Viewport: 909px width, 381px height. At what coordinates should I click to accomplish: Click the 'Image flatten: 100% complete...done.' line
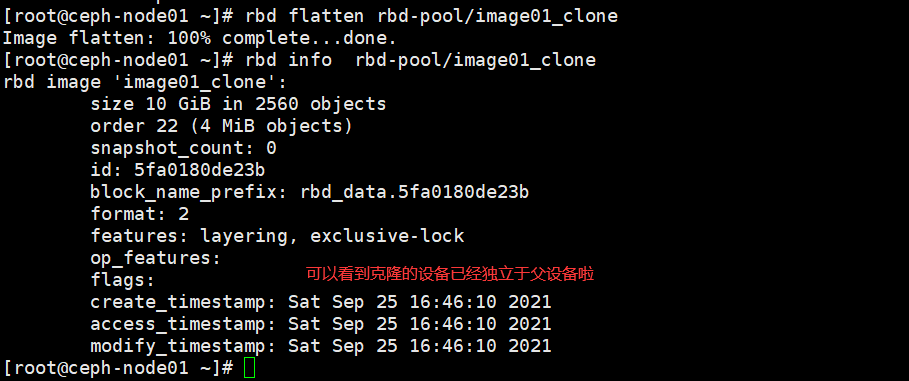point(200,38)
